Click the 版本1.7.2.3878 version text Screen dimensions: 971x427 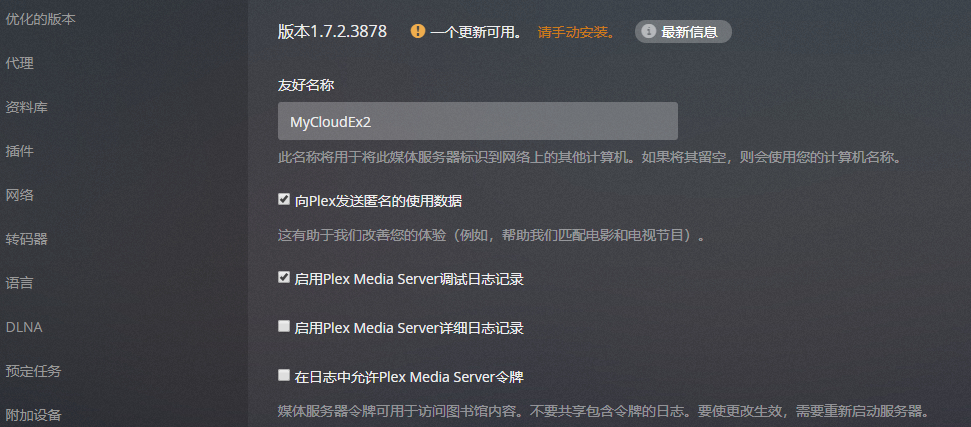coord(332,32)
